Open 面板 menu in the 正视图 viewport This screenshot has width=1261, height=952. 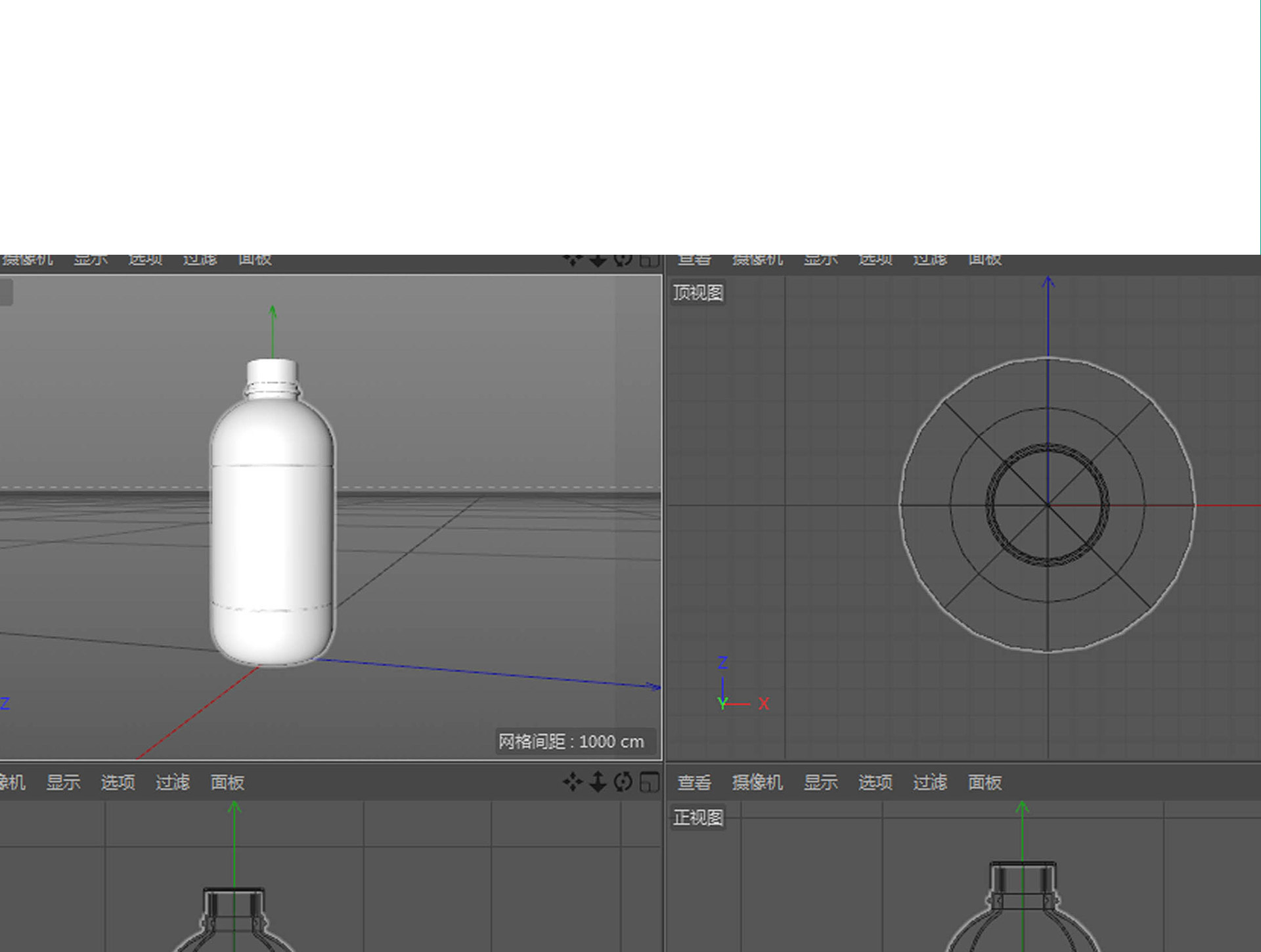pos(984,783)
